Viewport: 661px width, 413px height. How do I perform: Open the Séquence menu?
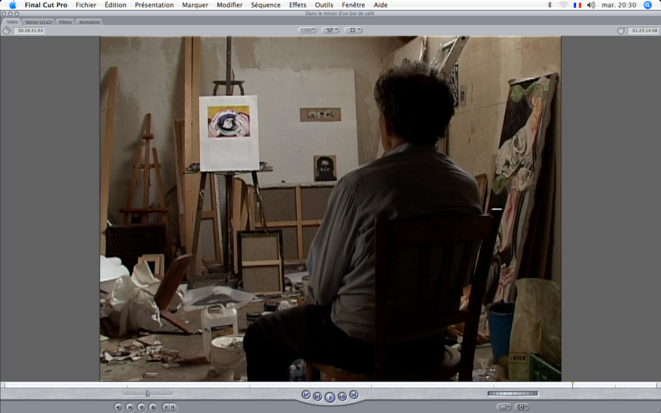coord(266,5)
